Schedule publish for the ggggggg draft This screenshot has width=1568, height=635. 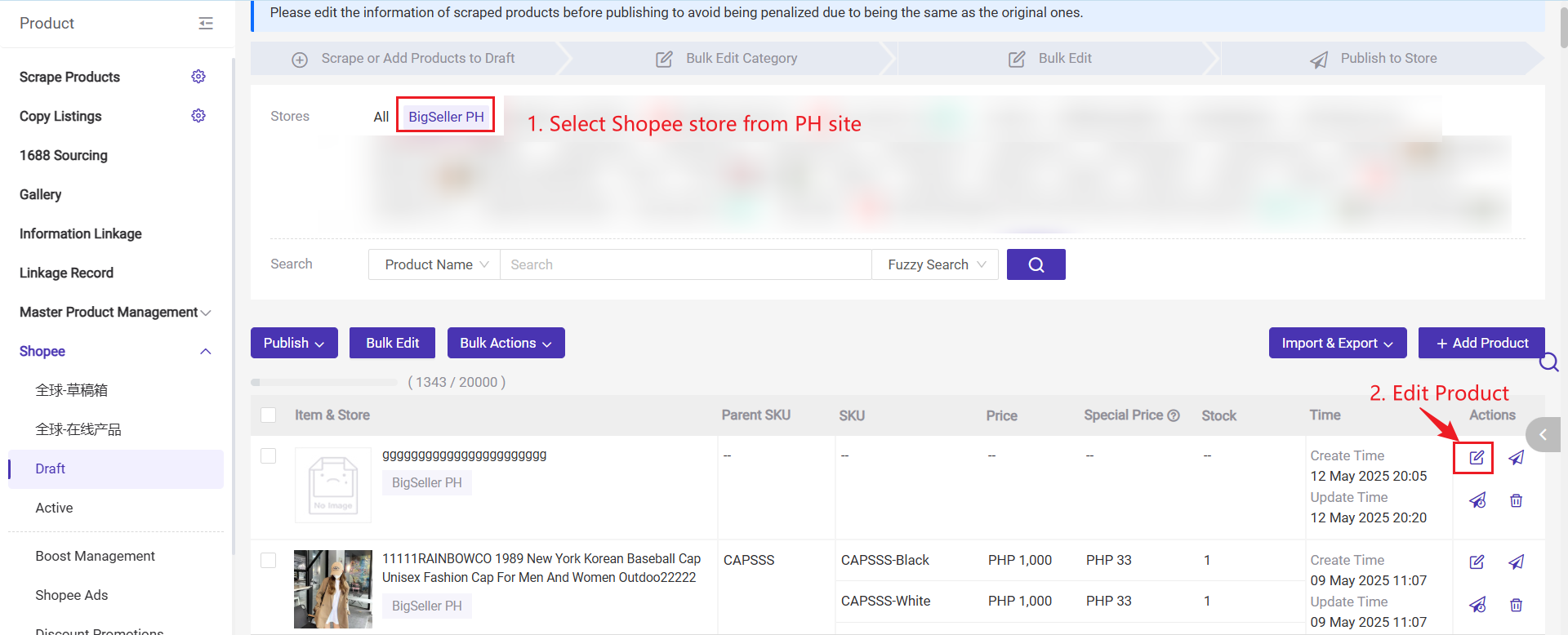[x=1477, y=500]
